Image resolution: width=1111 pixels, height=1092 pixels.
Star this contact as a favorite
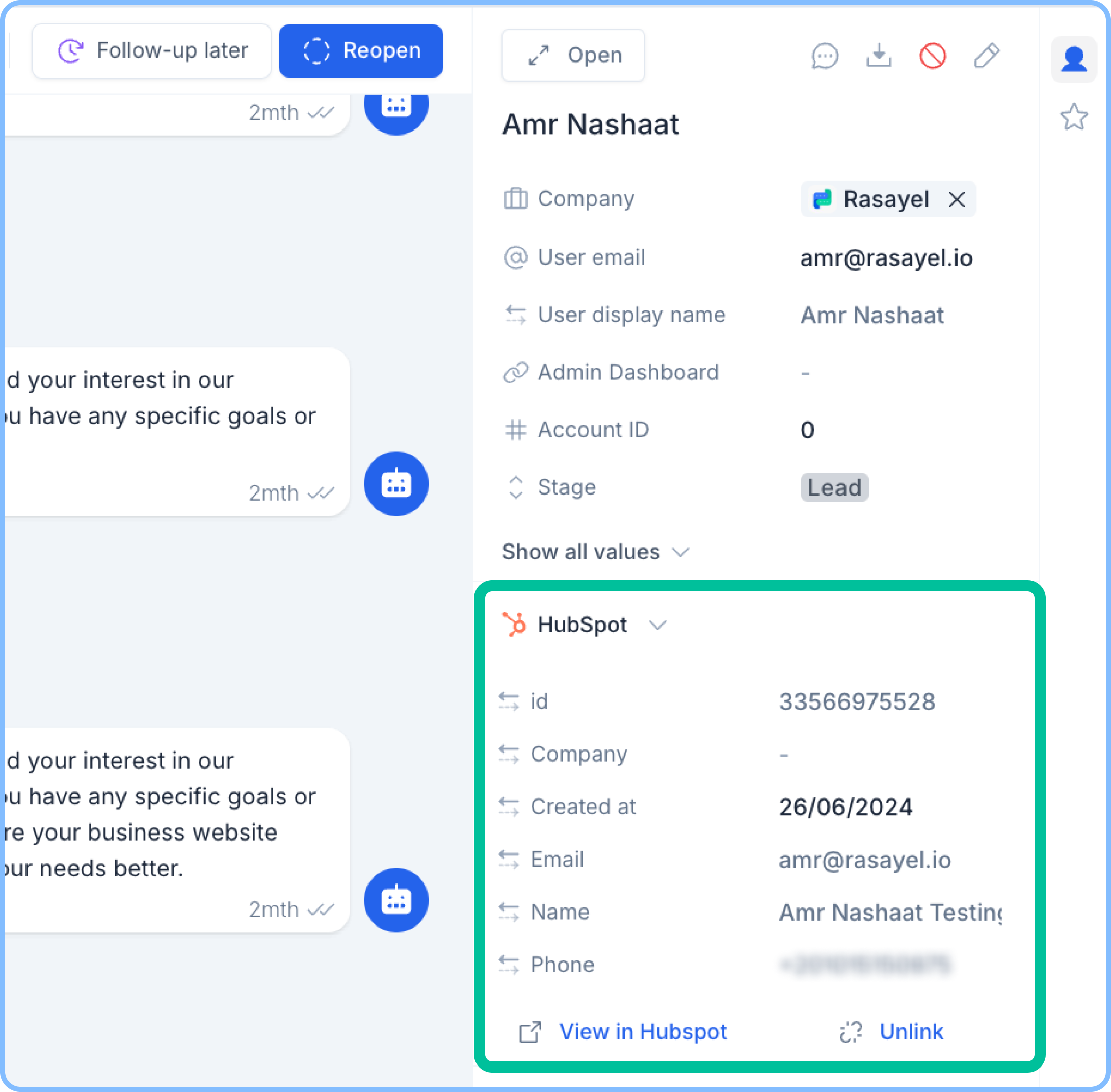(x=1074, y=117)
